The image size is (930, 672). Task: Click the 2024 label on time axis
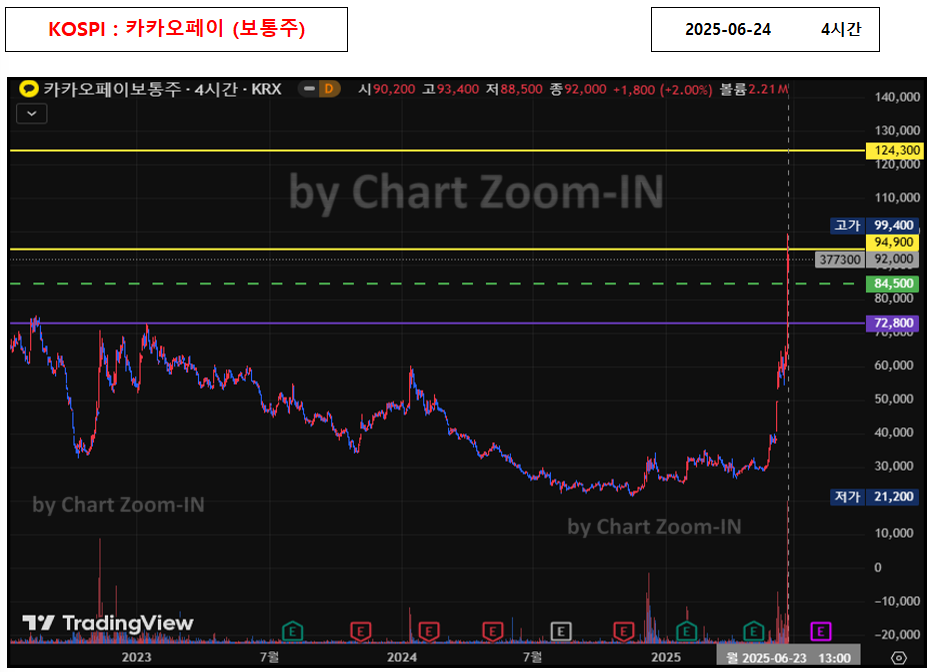[402, 657]
